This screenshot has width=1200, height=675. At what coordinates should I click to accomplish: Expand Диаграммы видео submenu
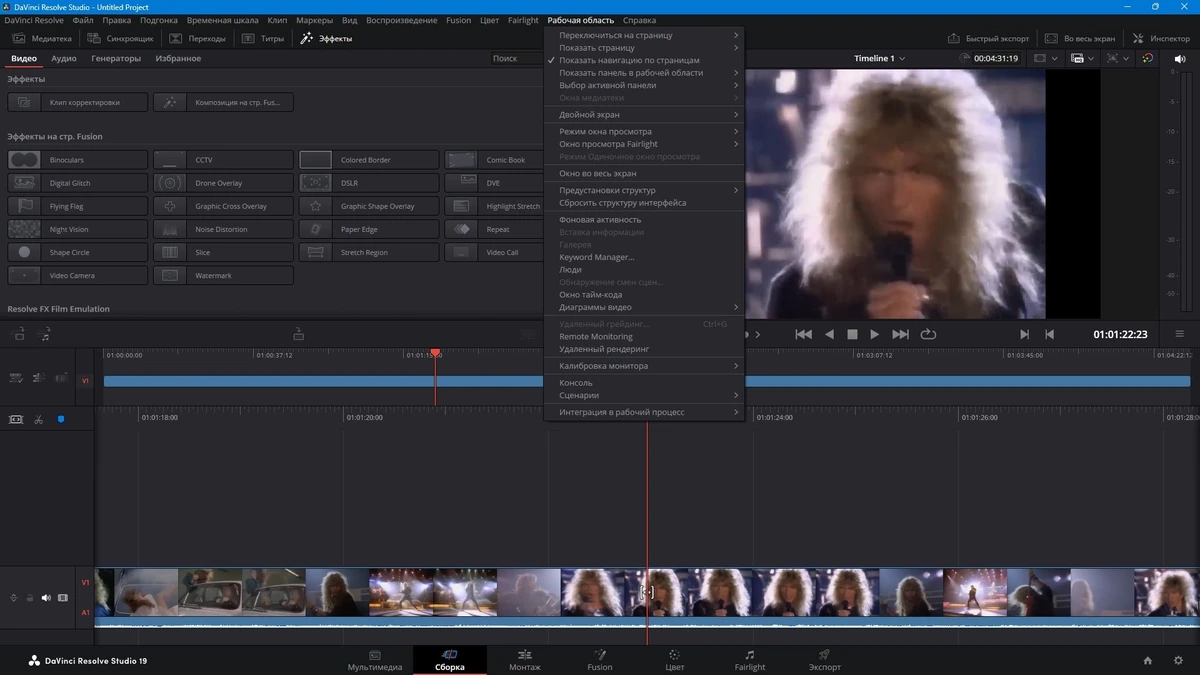coord(643,307)
